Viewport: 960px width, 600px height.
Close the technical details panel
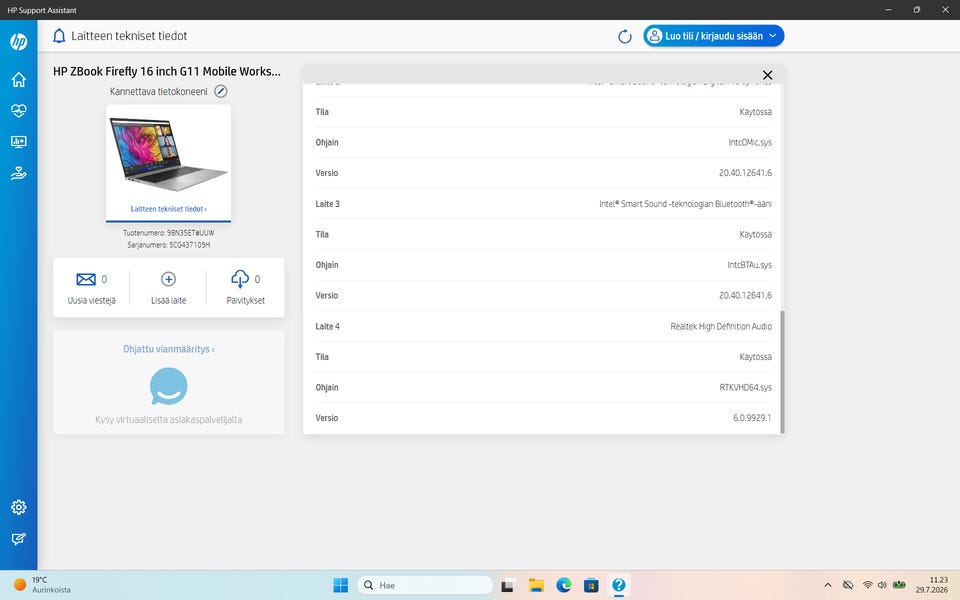(x=767, y=75)
